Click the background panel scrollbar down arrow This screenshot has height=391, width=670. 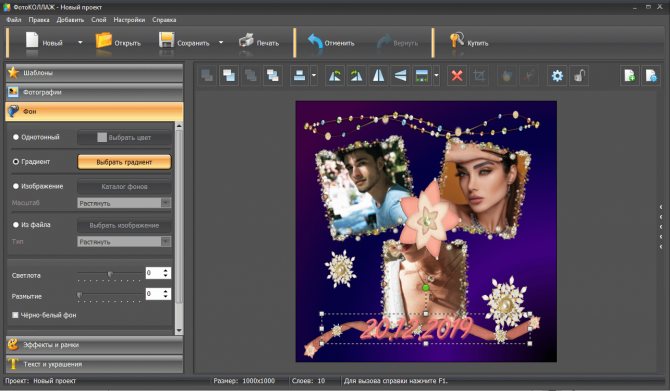pyautogui.click(x=179, y=330)
